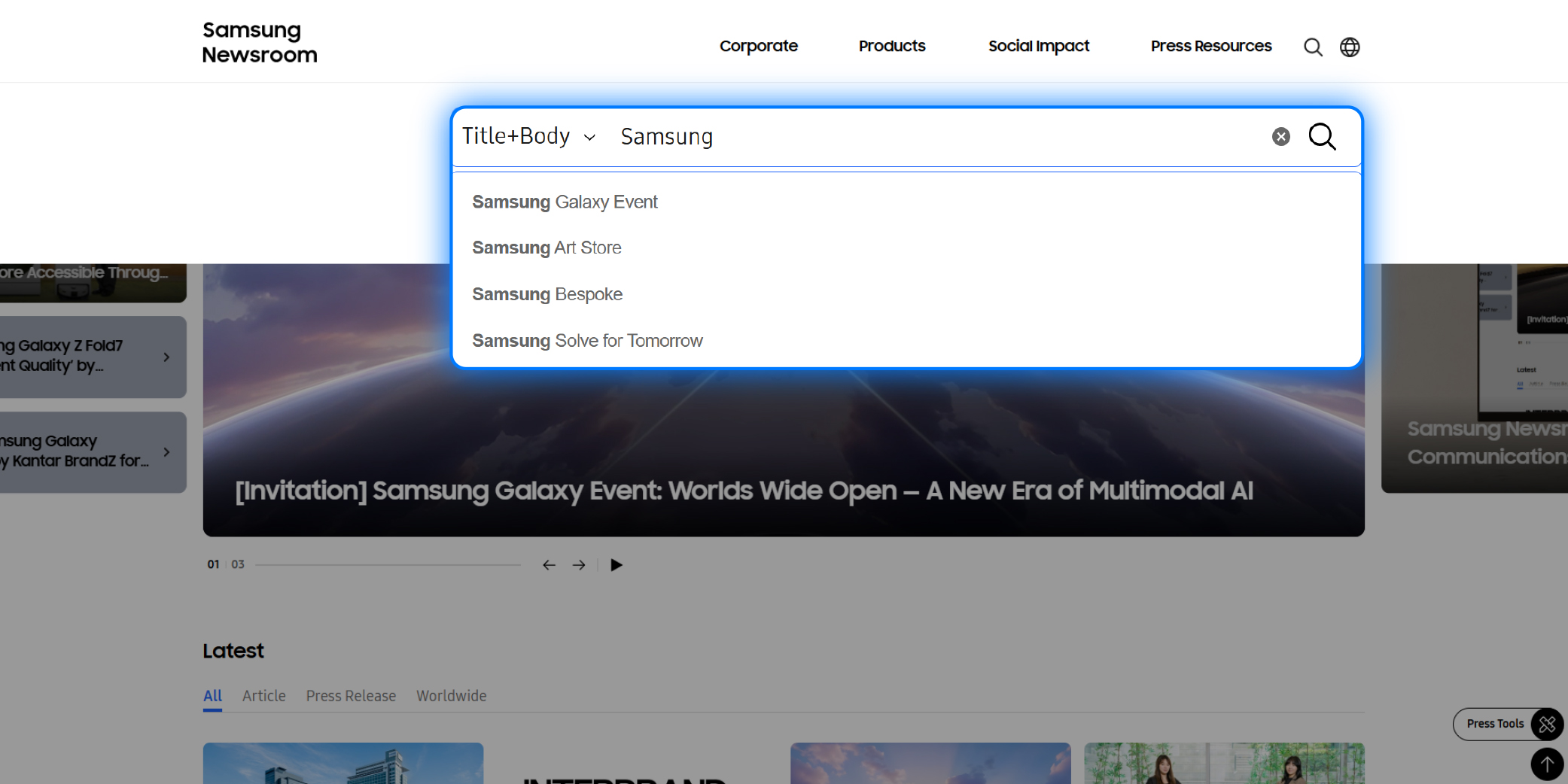Click the carousel progress slider bar
Image resolution: width=1568 pixels, height=784 pixels.
click(388, 564)
